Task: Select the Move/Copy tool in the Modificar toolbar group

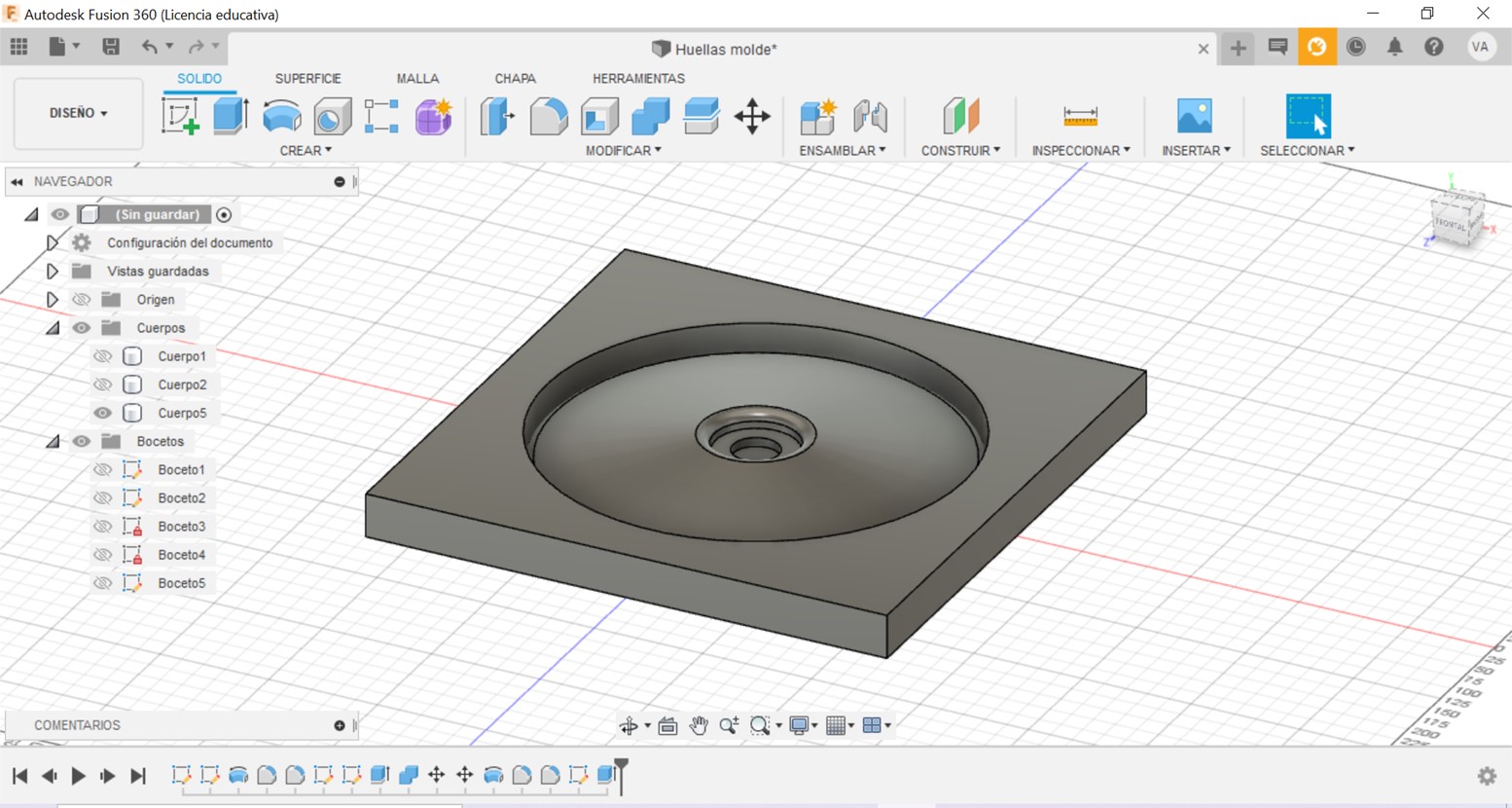Action: (752, 116)
